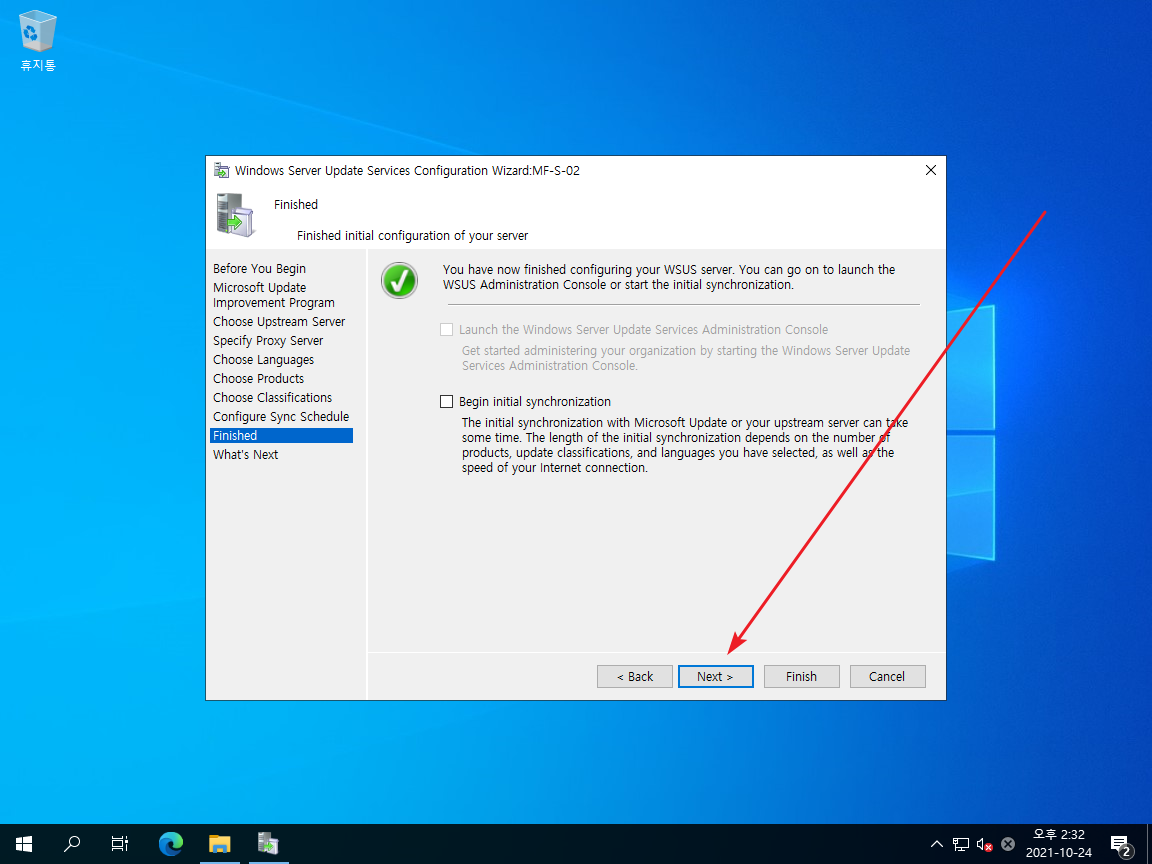Select Microsoft Update Improvement Program step
The height and width of the screenshot is (864, 1152).
coord(274,295)
